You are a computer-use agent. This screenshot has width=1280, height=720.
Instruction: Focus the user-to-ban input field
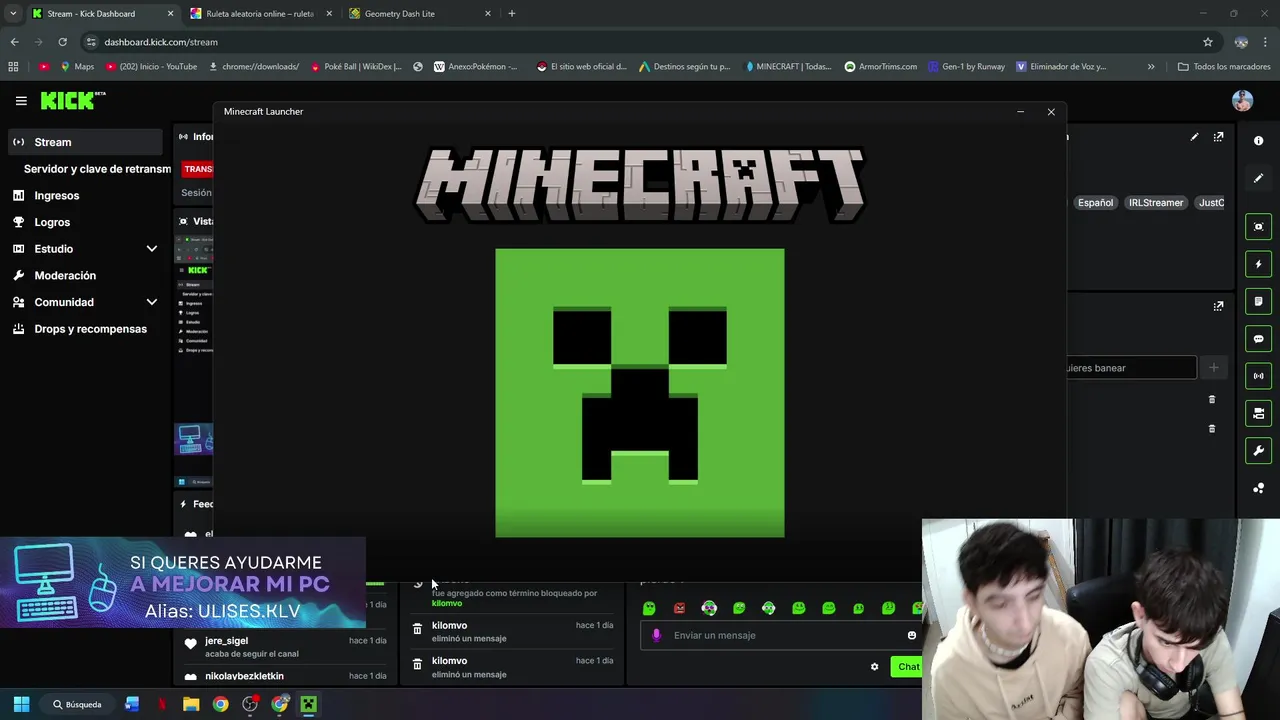[x=1131, y=368]
